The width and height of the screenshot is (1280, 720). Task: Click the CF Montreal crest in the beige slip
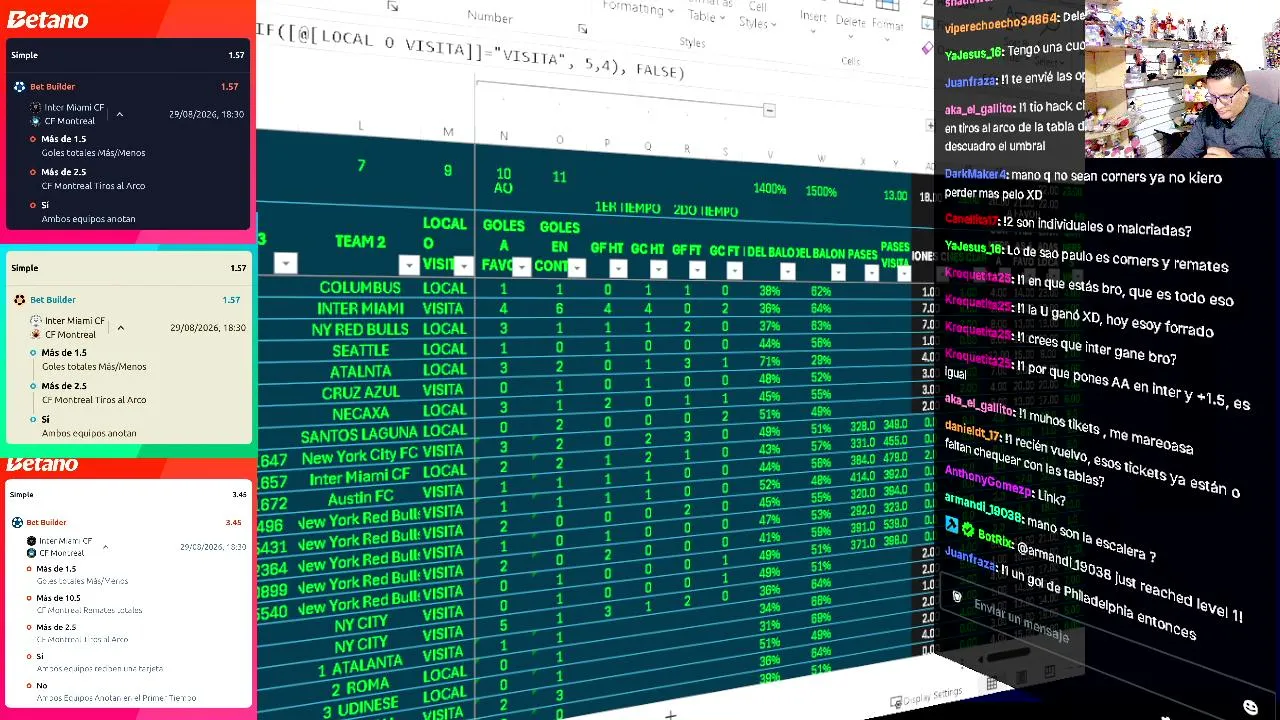point(36,334)
